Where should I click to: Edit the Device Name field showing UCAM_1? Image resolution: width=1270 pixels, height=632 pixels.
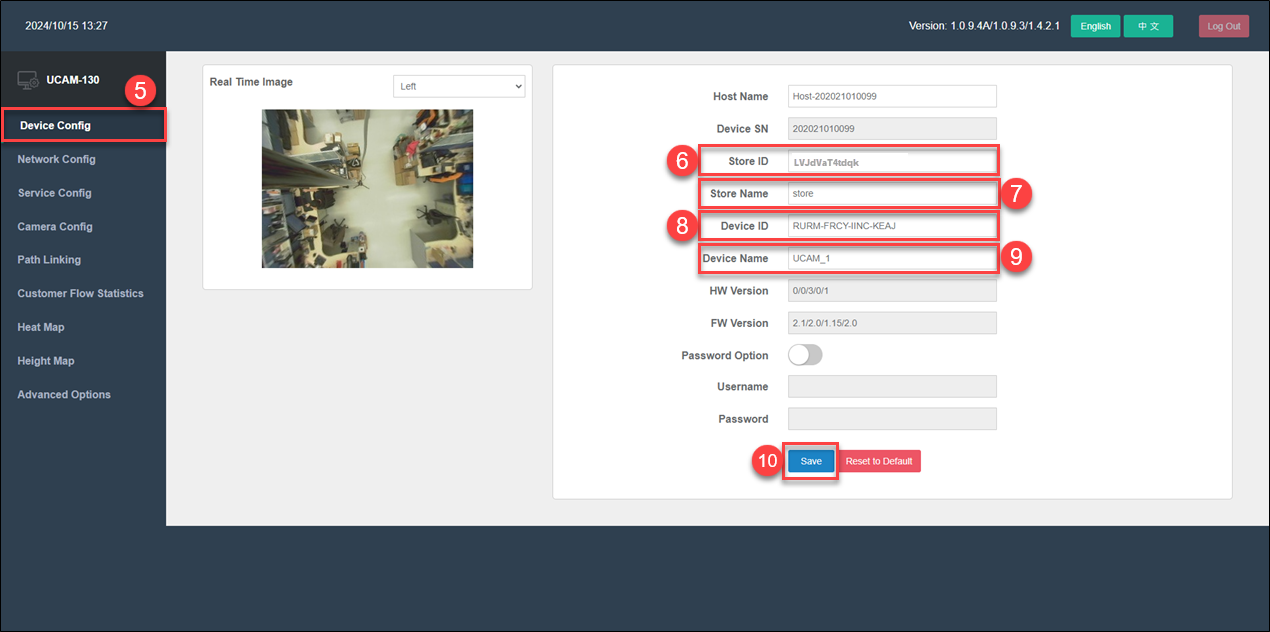coord(891,258)
